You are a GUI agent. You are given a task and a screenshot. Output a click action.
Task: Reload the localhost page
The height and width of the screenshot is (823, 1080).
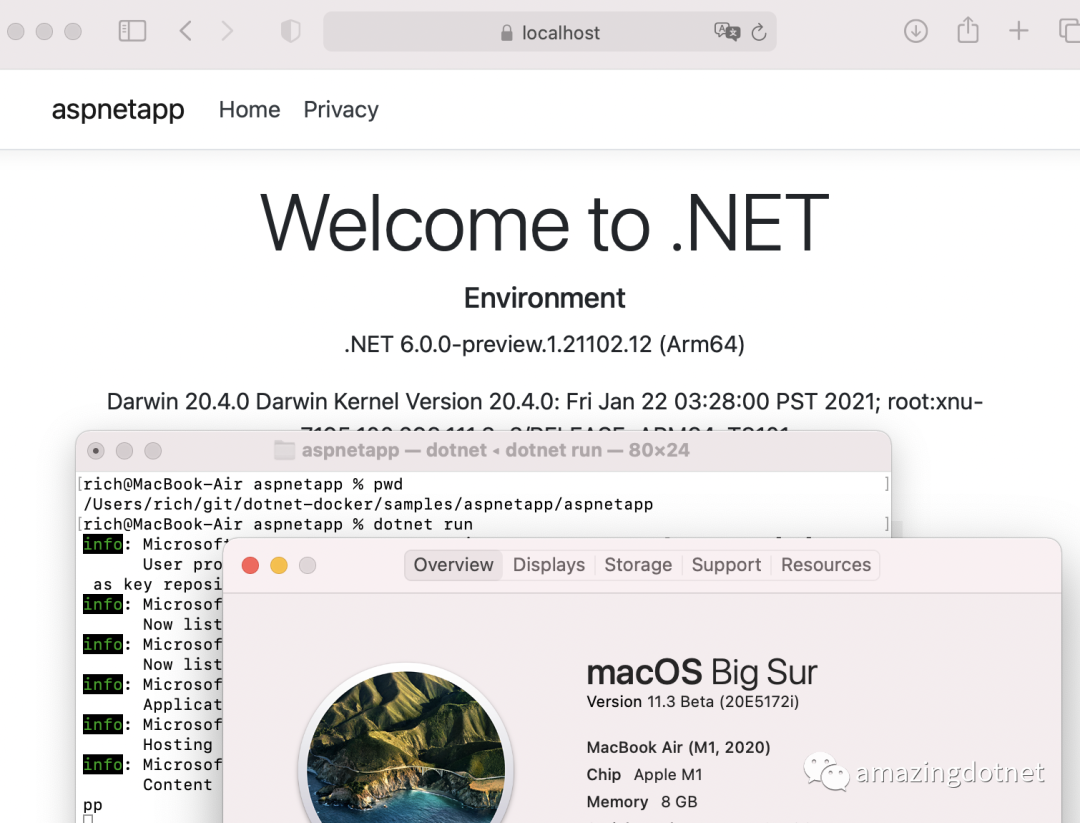coord(758,32)
